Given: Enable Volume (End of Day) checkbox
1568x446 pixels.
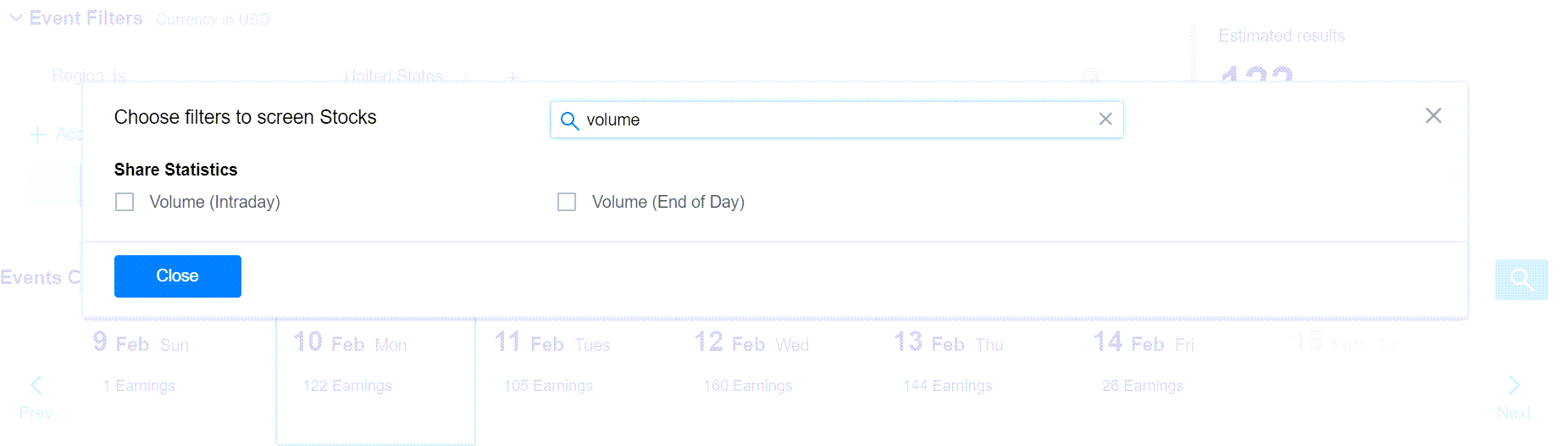Looking at the screenshot, I should (x=567, y=202).
